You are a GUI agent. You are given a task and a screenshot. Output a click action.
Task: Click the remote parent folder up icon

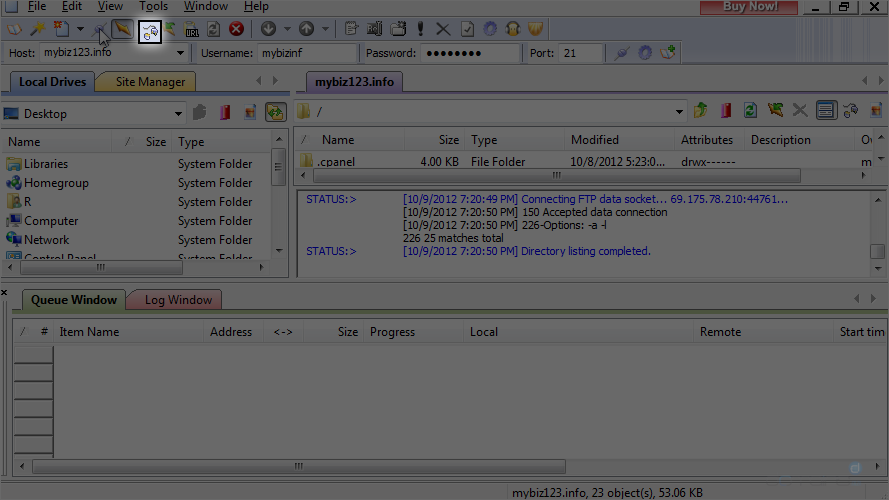[700, 111]
